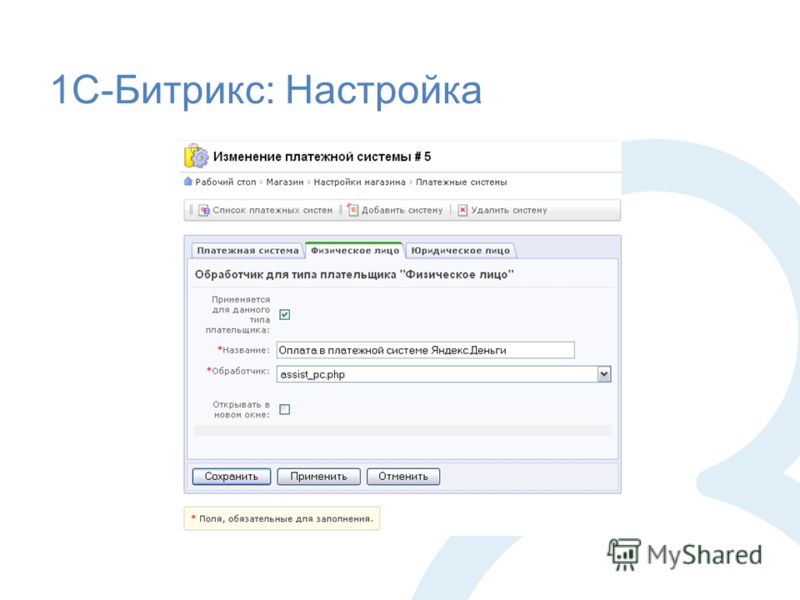Click Удалить систему toolbar link
Viewport: 800px width, 600px height.
coord(509,210)
